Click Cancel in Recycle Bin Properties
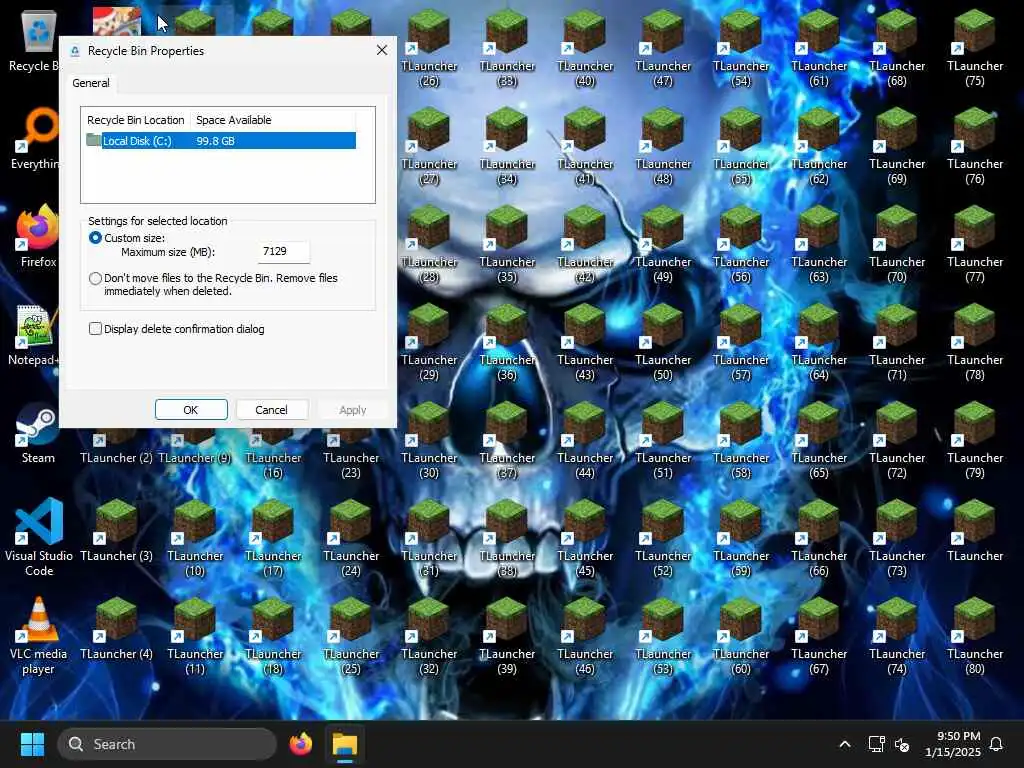The image size is (1024, 768). [271, 409]
